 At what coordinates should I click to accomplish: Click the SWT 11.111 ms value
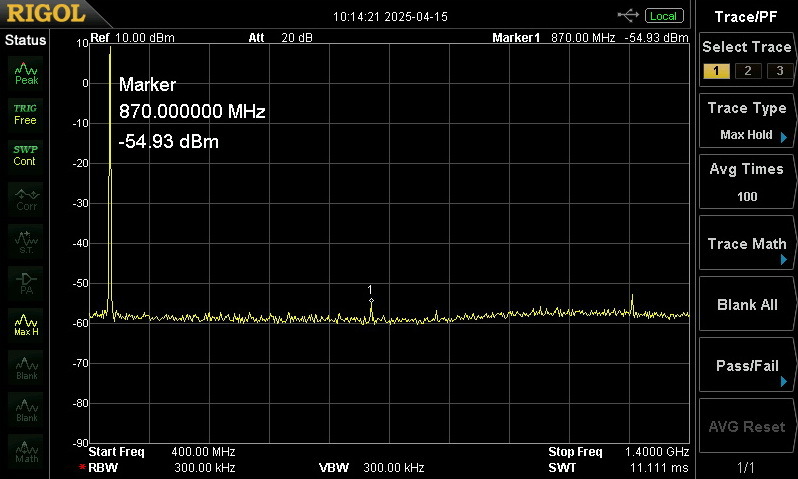point(659,467)
